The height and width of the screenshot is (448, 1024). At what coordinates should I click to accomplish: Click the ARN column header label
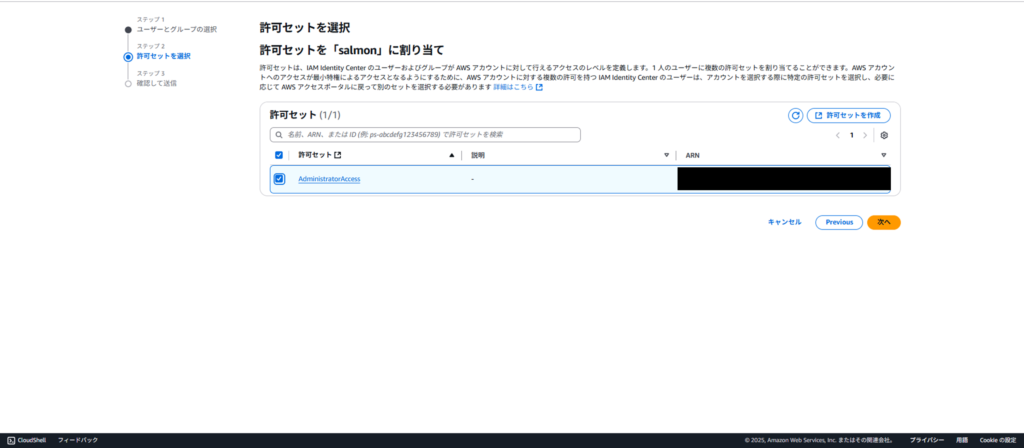coord(692,155)
